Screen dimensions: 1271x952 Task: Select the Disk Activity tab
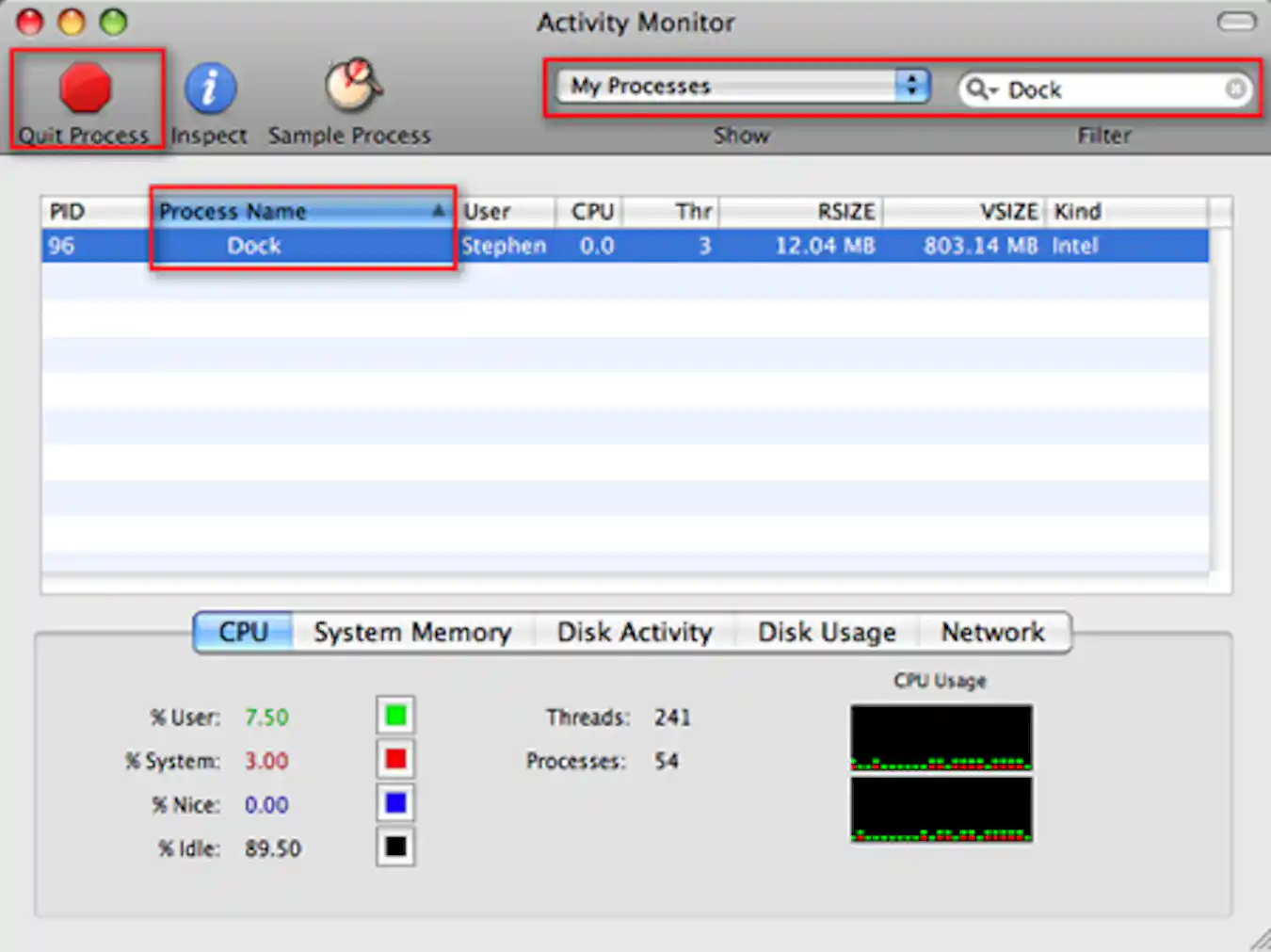(635, 632)
